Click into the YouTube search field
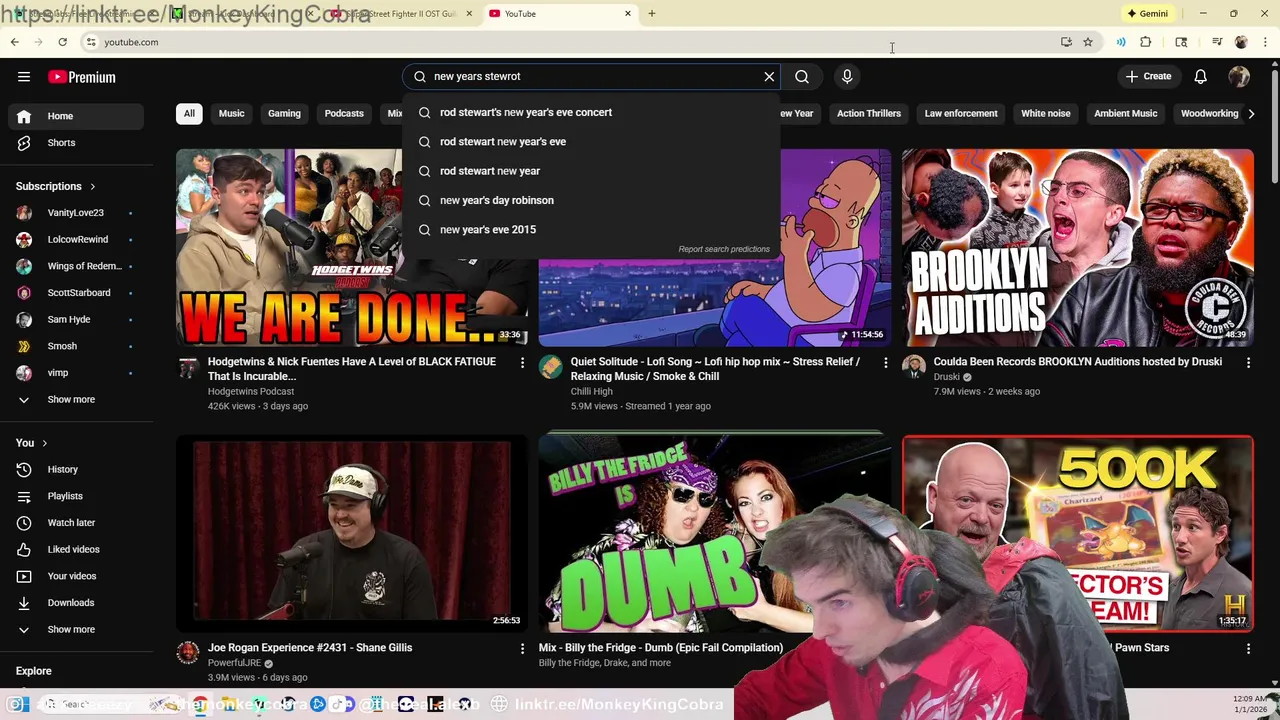 [x=590, y=76]
